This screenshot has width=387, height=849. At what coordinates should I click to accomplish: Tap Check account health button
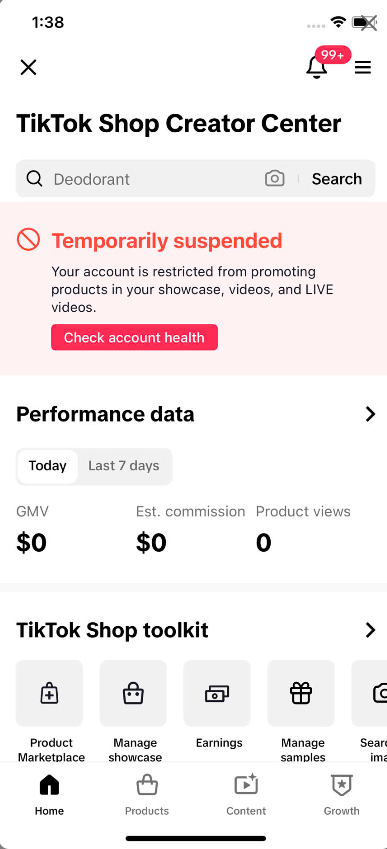(134, 337)
